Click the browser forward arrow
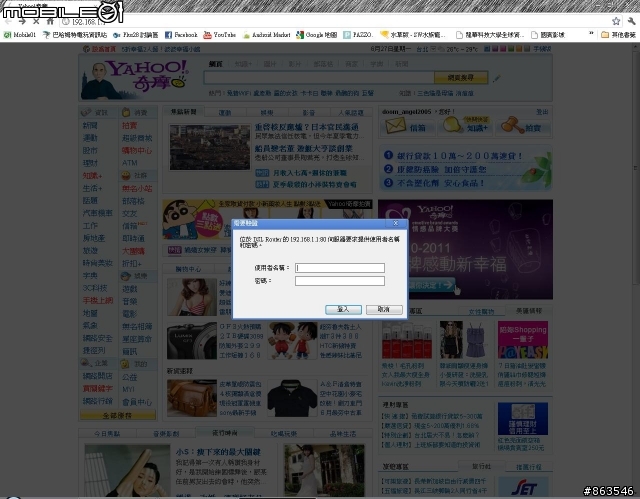This screenshot has width=640, height=499. point(22,21)
